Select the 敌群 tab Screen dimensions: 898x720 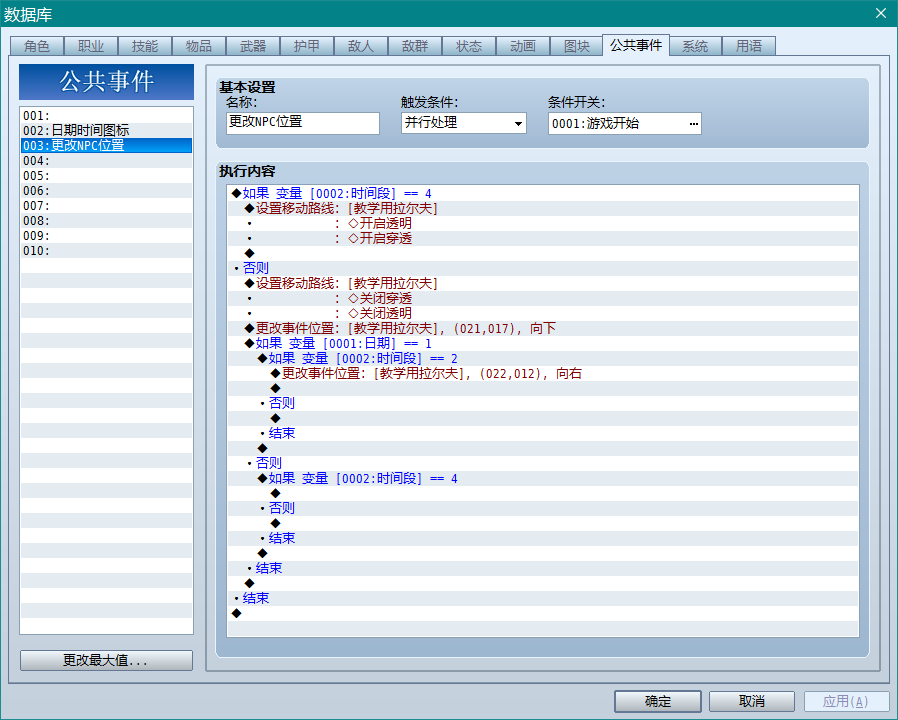(415, 46)
